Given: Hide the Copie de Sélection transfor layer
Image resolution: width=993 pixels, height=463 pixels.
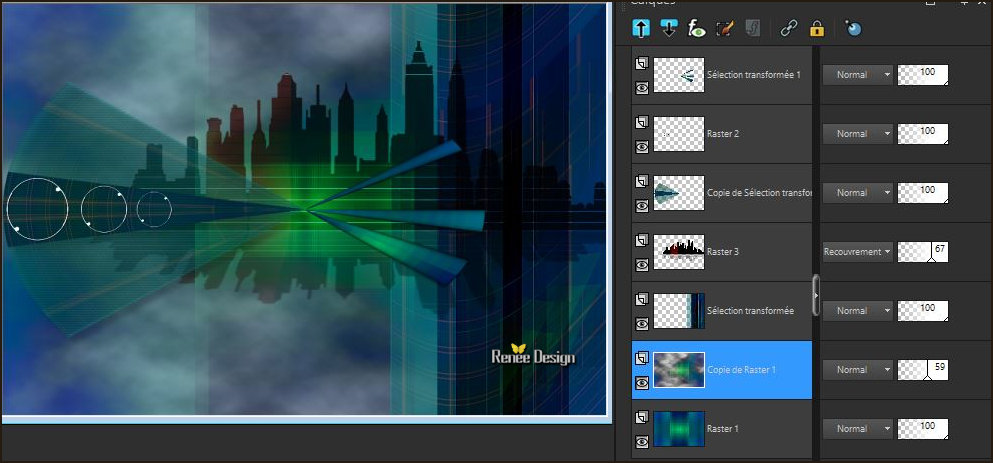Looking at the screenshot, I should [642, 206].
